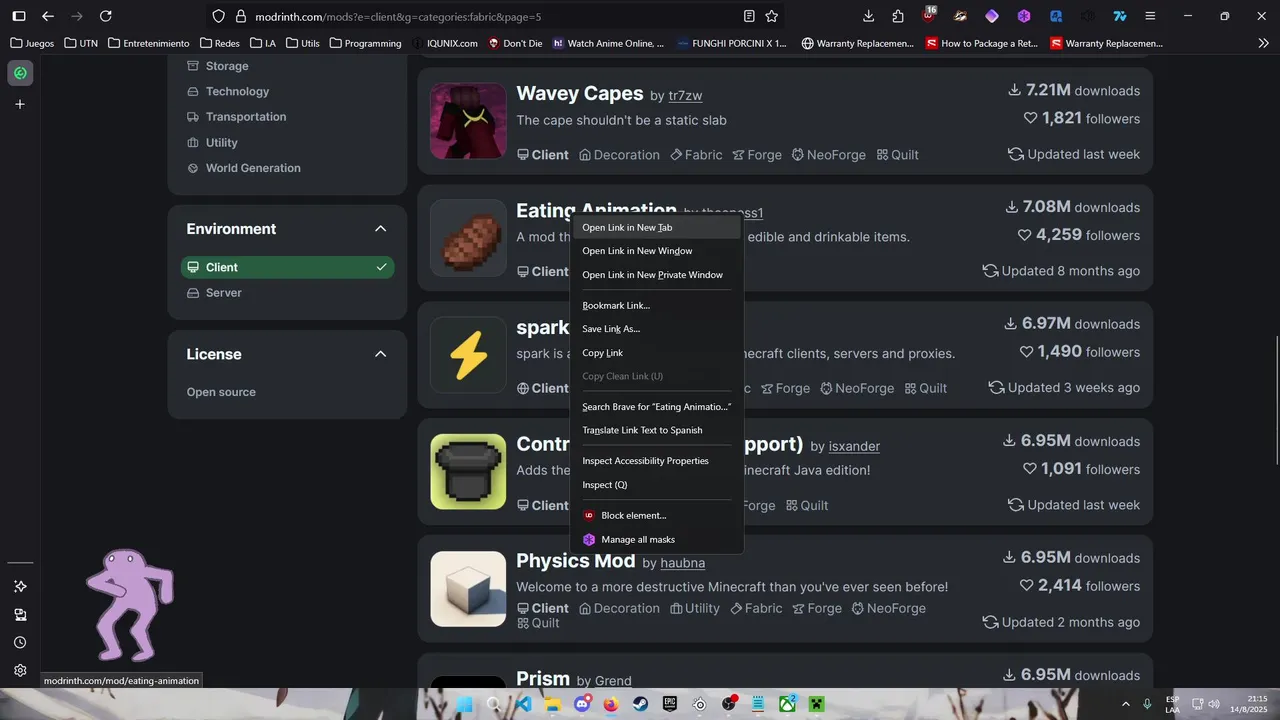1280x720 pixels.
Task: Reload the page
Action: [106, 16]
